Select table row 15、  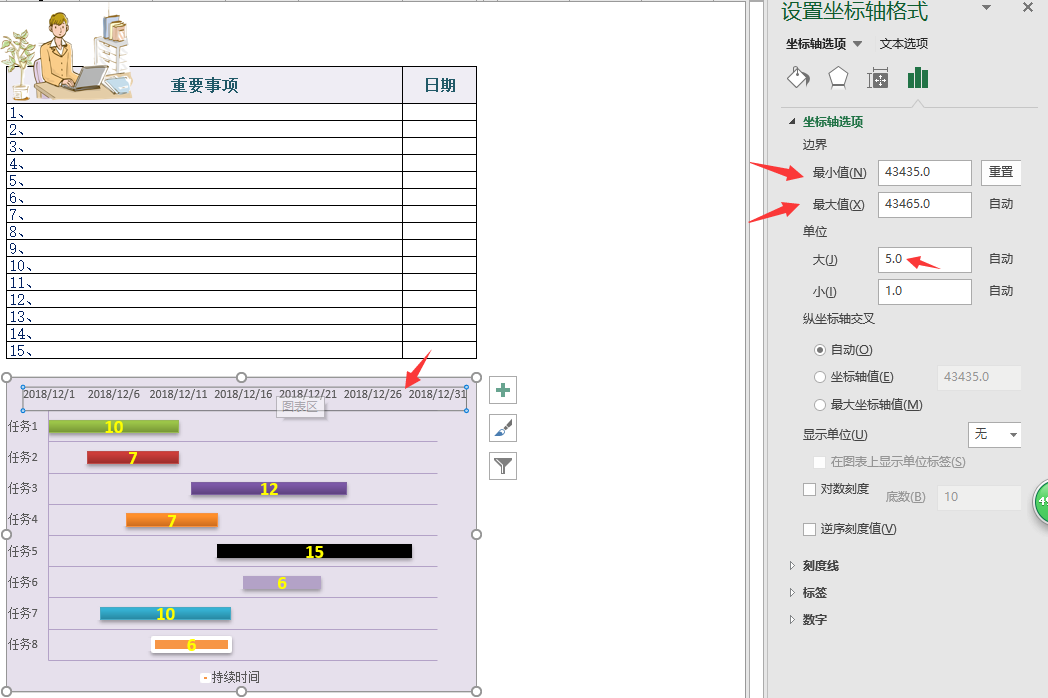(241, 350)
